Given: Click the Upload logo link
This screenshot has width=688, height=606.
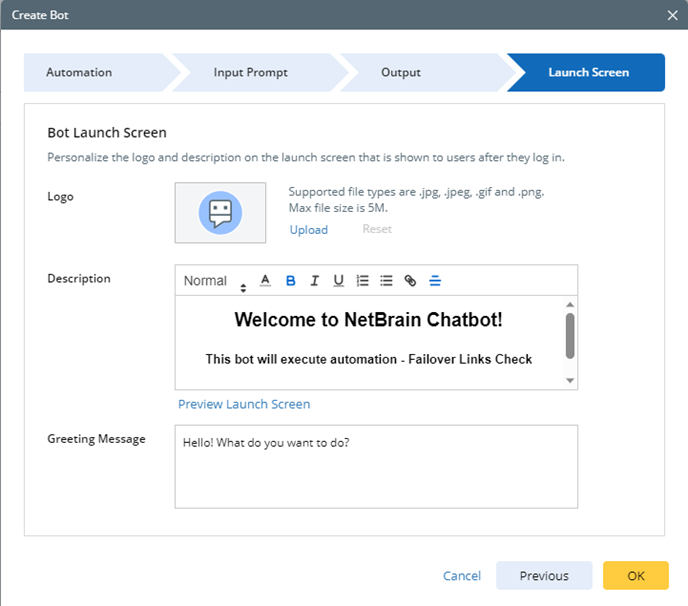Looking at the screenshot, I should (309, 230).
